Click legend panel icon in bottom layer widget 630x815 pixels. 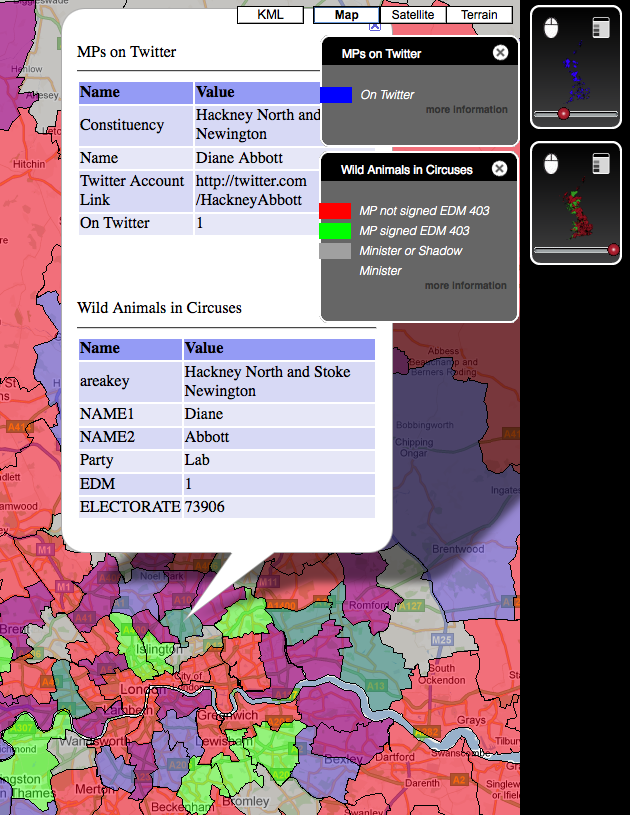(x=601, y=164)
